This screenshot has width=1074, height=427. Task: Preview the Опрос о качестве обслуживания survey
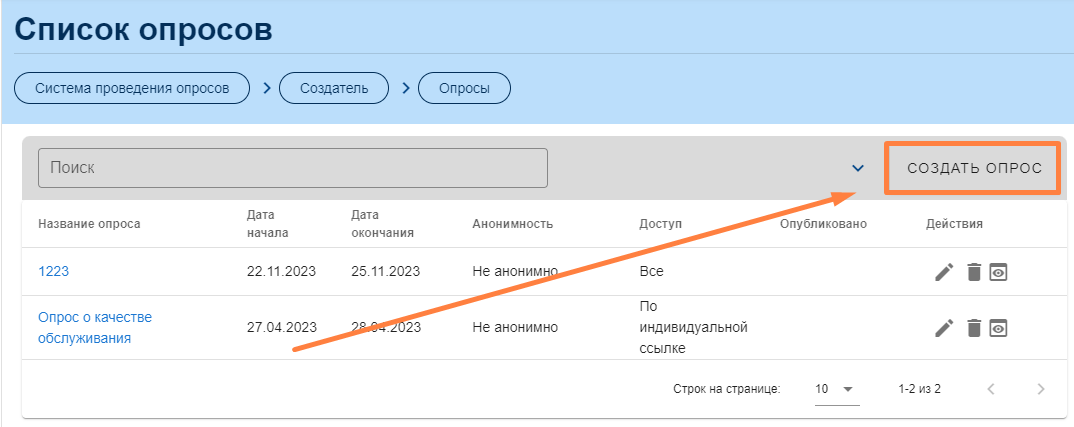click(x=997, y=327)
